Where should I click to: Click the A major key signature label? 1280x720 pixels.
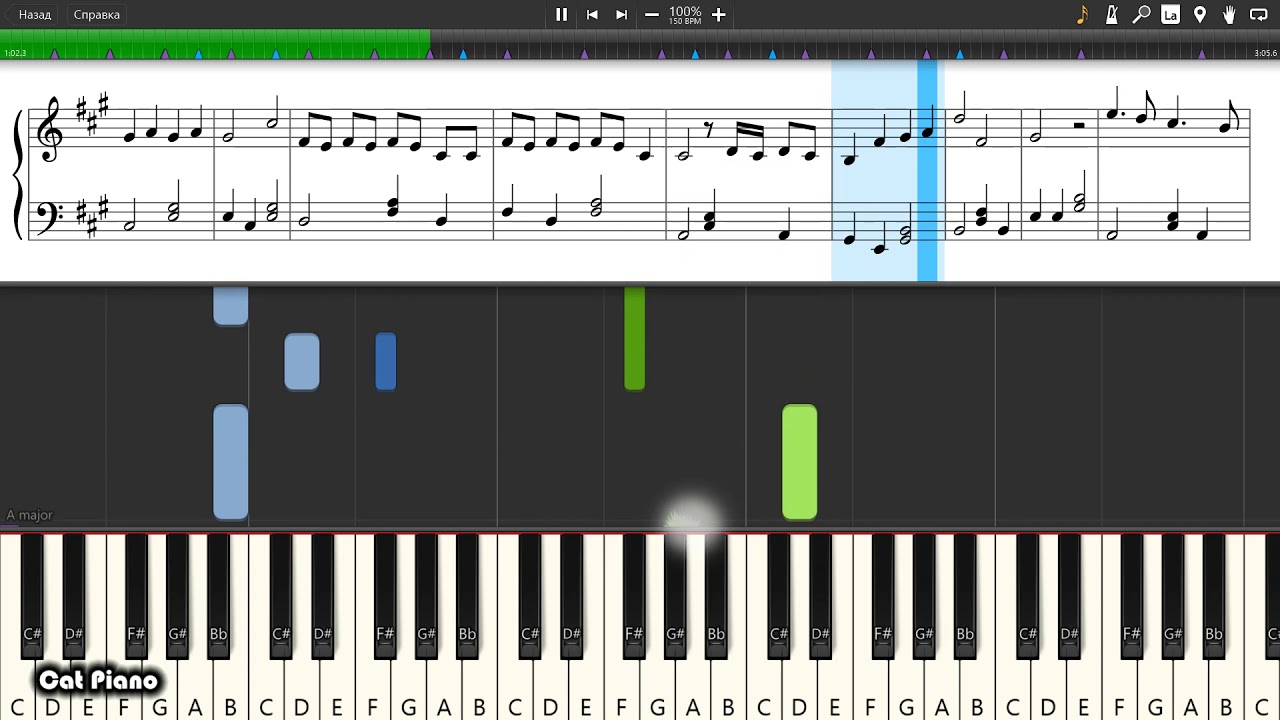click(x=29, y=515)
